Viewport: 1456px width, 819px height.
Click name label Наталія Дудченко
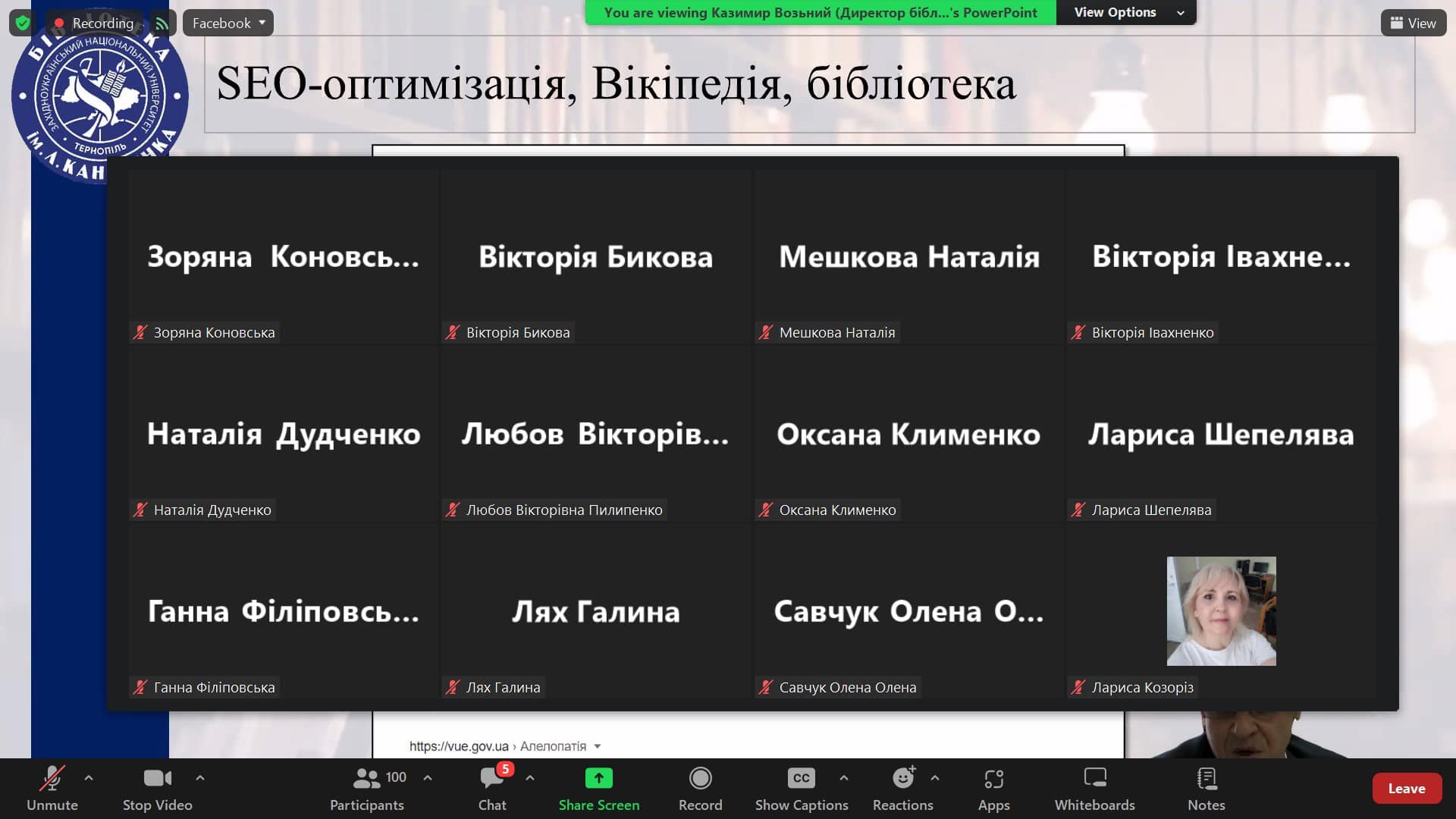click(x=212, y=510)
